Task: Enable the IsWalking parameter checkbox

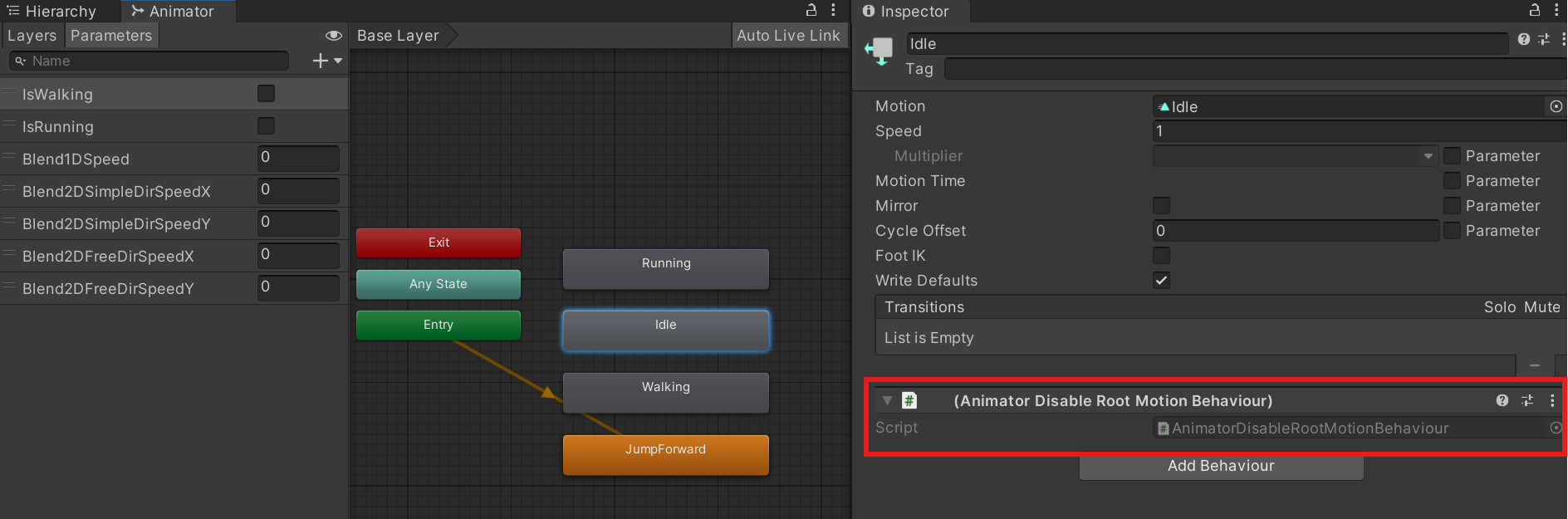Action: pyautogui.click(x=266, y=94)
